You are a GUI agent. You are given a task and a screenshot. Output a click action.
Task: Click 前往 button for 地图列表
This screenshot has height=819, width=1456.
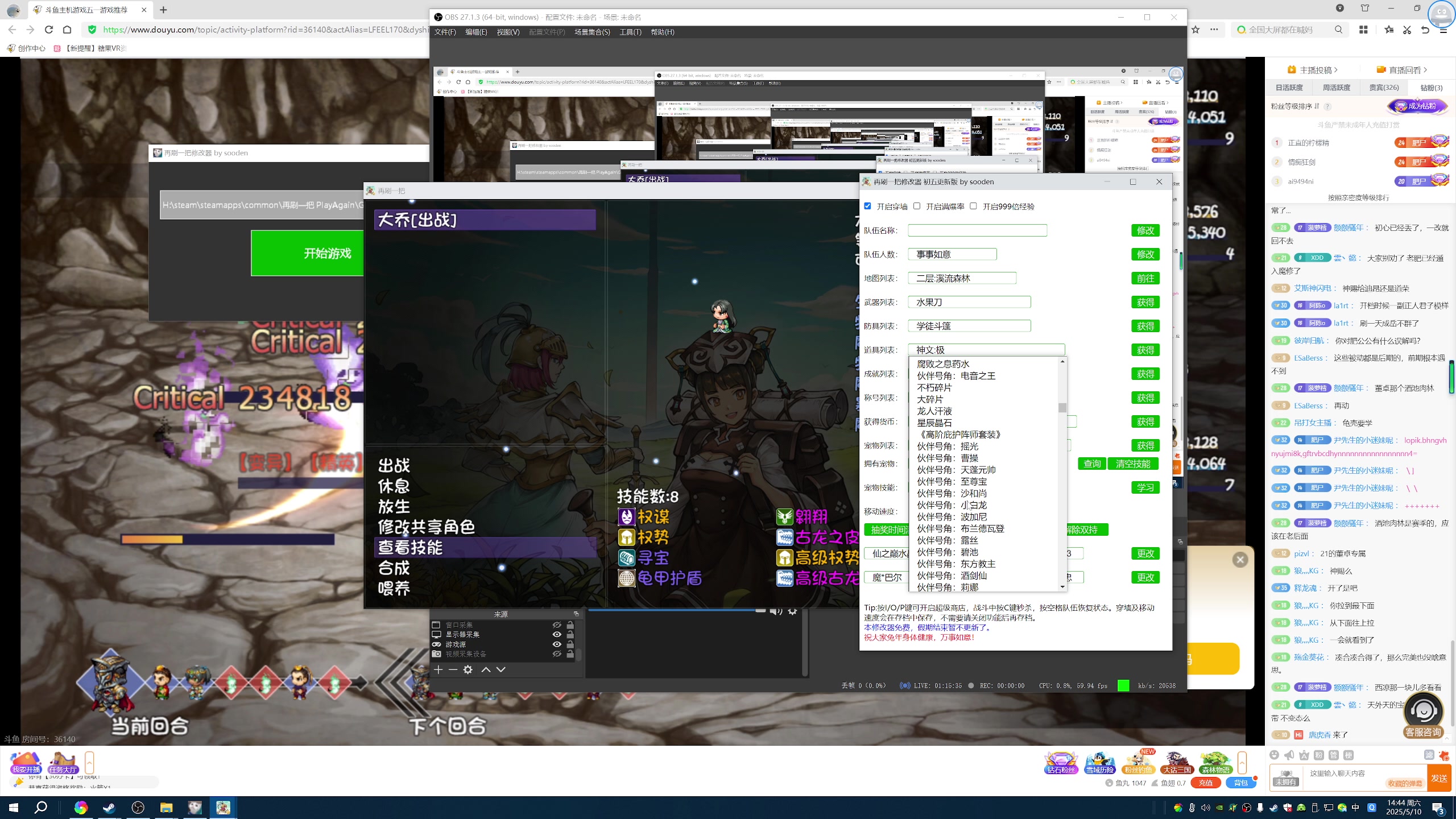pos(1145,278)
